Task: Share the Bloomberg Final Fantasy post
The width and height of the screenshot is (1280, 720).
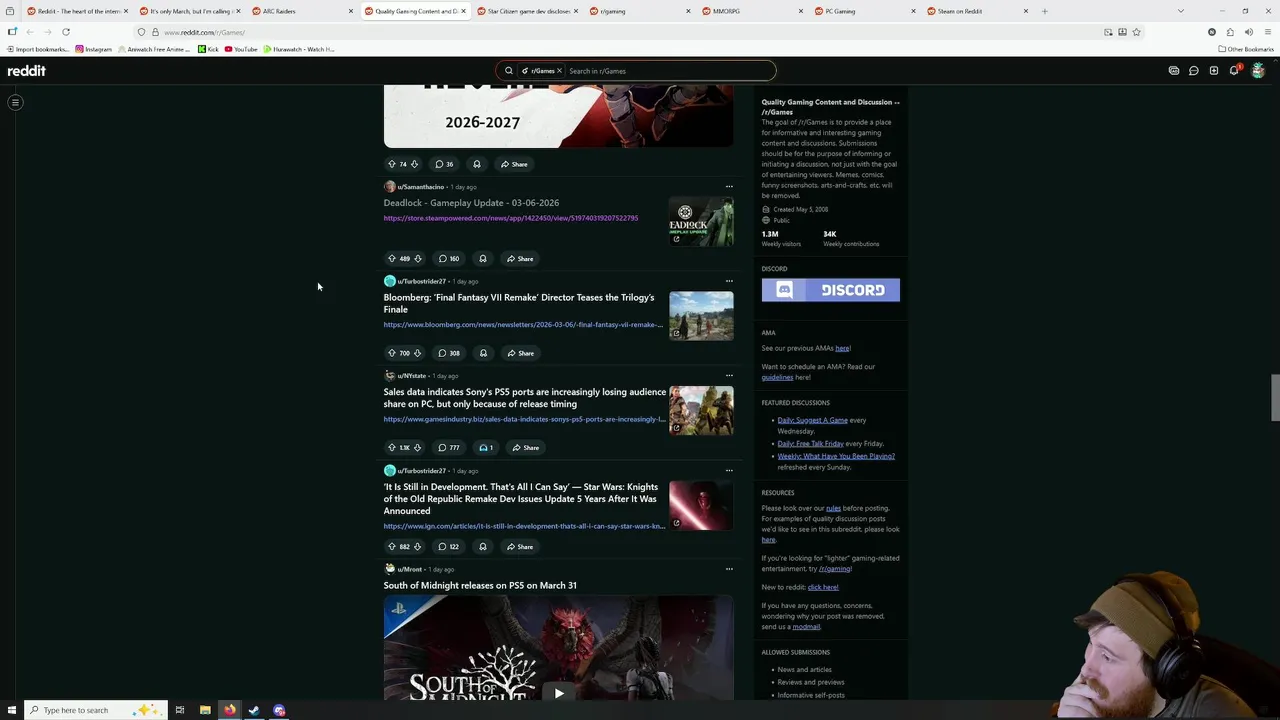Action: tap(520, 353)
